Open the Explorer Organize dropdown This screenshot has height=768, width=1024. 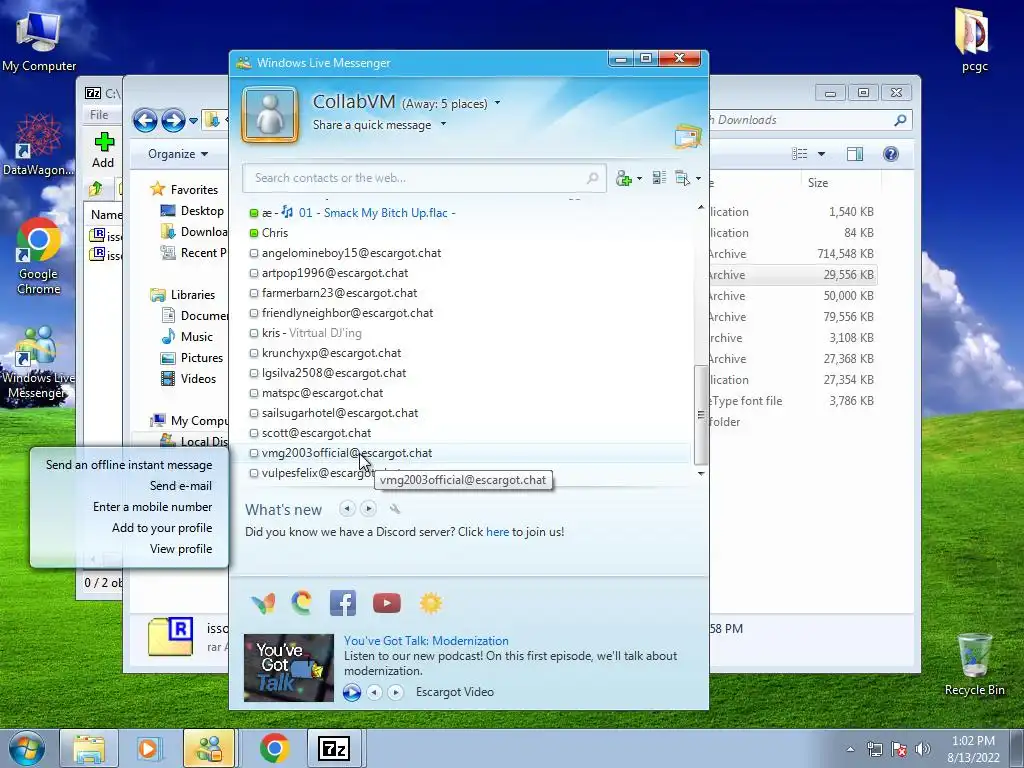click(x=178, y=153)
